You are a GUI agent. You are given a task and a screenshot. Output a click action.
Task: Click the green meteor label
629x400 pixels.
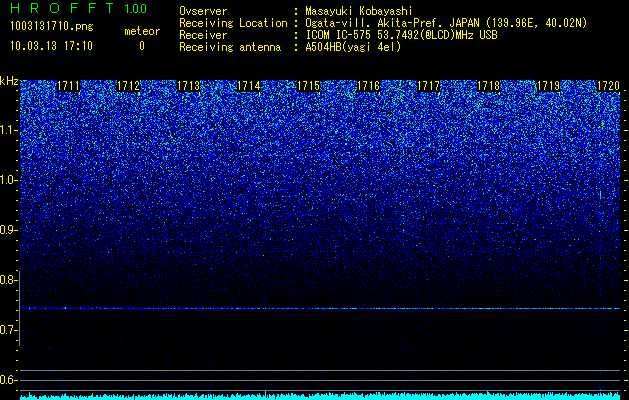[142, 31]
